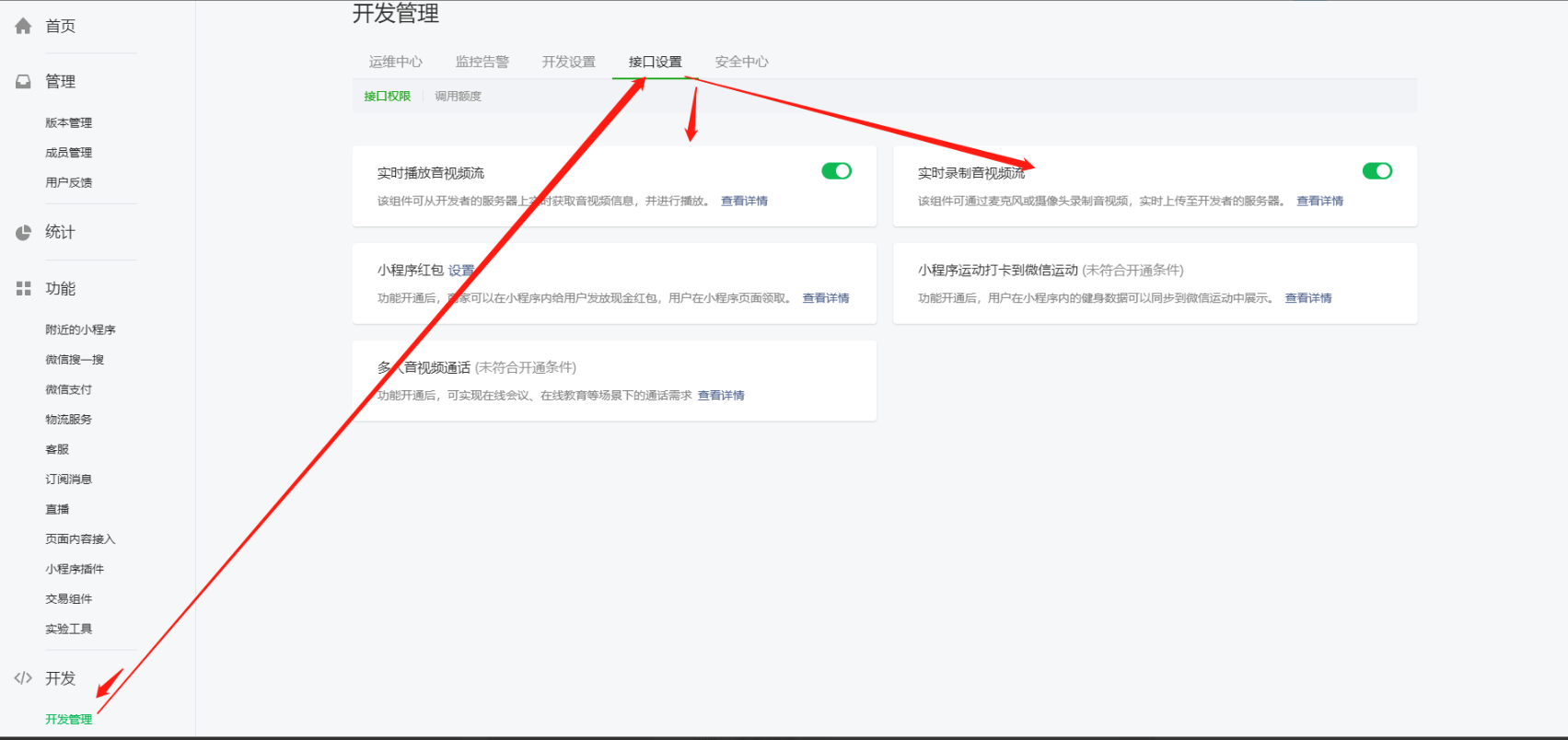Click the 统计 pie chart icon

point(23,233)
